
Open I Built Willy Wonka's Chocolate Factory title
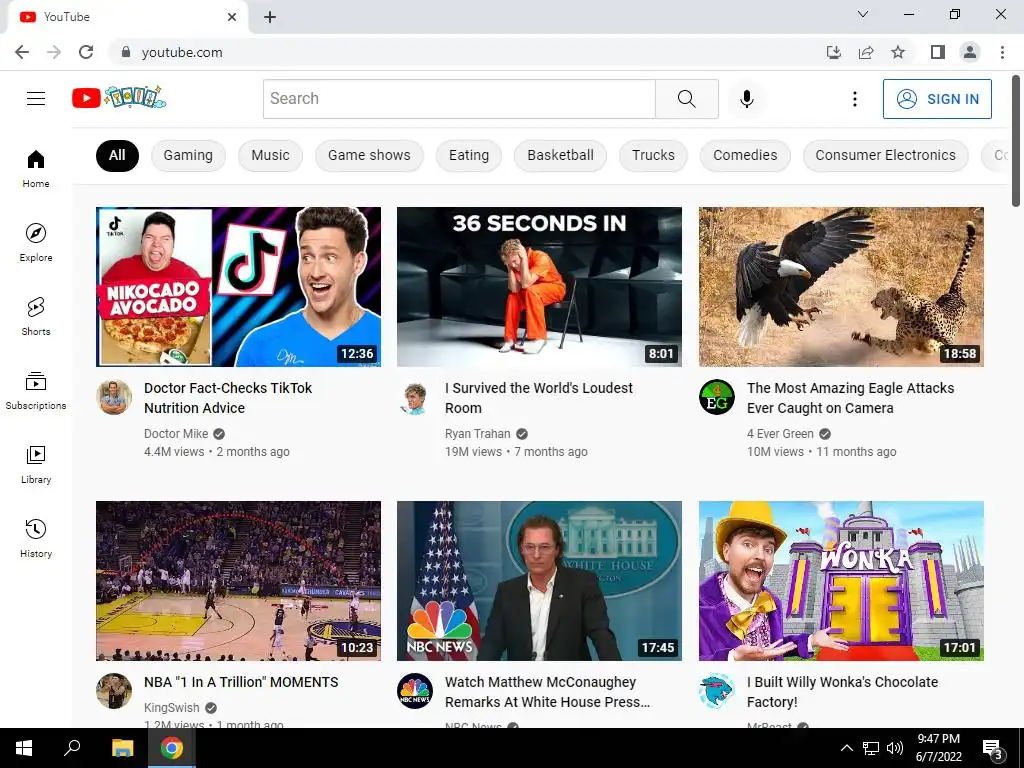click(842, 692)
